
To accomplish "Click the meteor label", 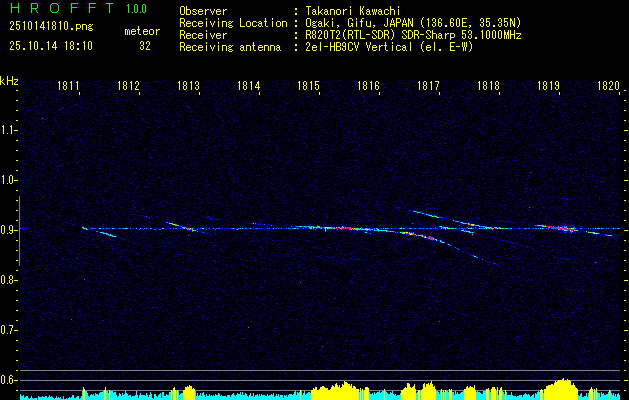I will click(142, 31).
